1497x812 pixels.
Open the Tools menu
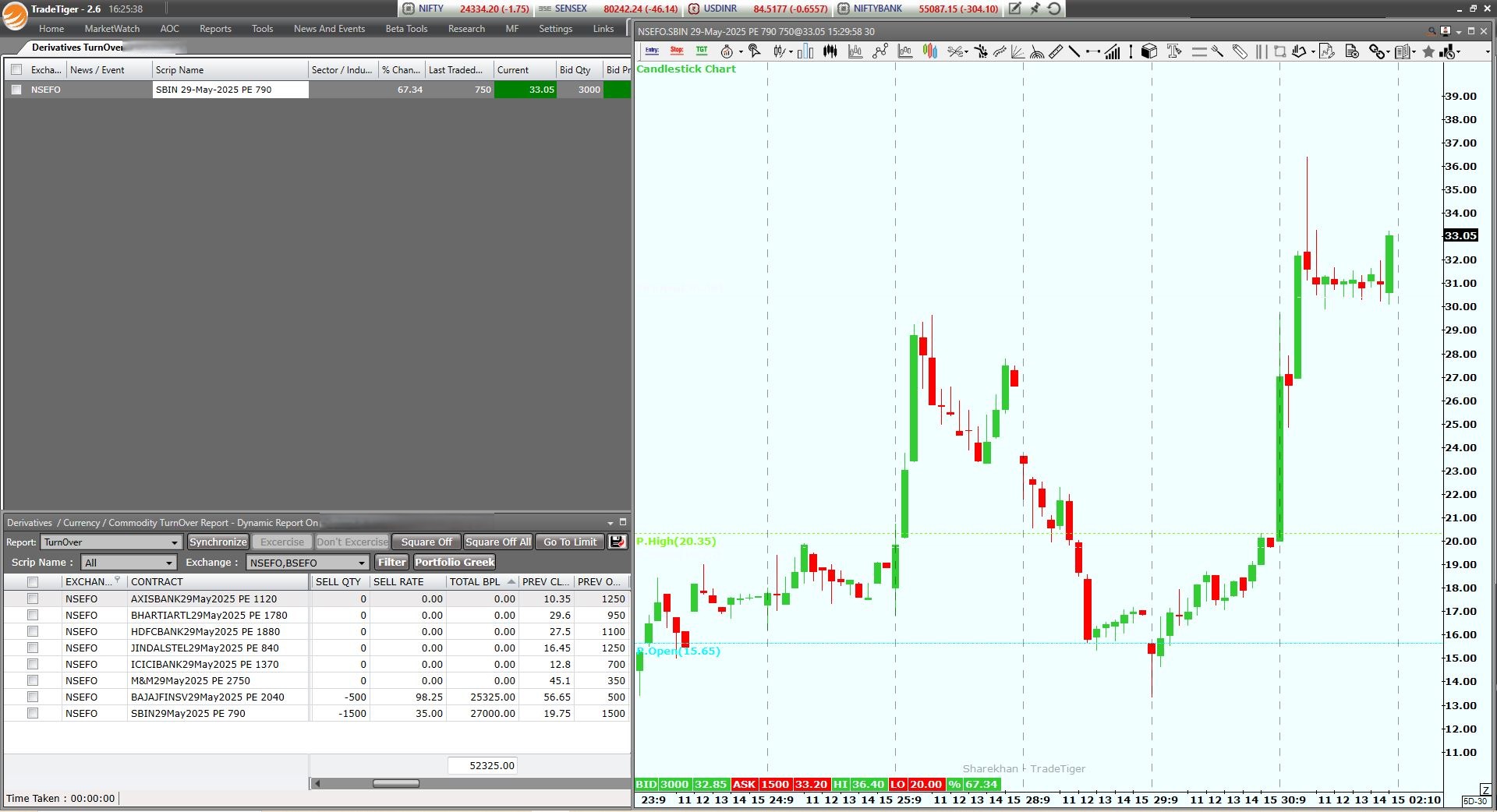(x=262, y=29)
